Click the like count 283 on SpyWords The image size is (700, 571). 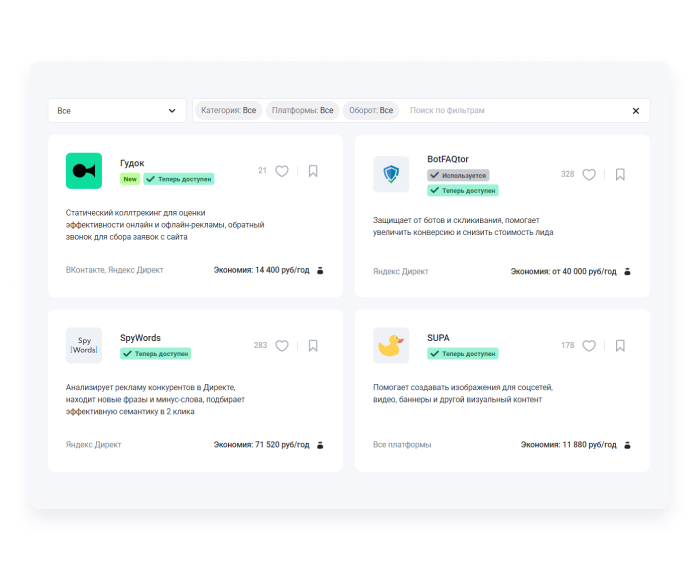click(260, 345)
